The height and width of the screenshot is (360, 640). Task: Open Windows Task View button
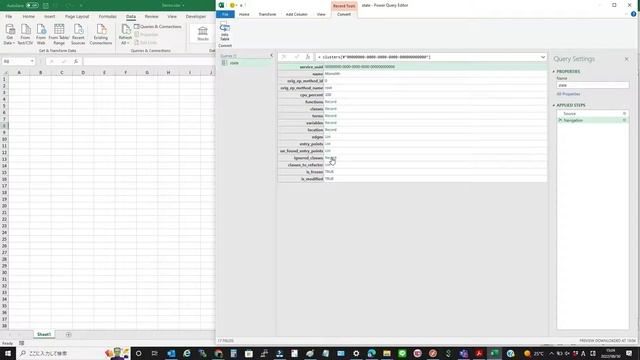point(154,353)
